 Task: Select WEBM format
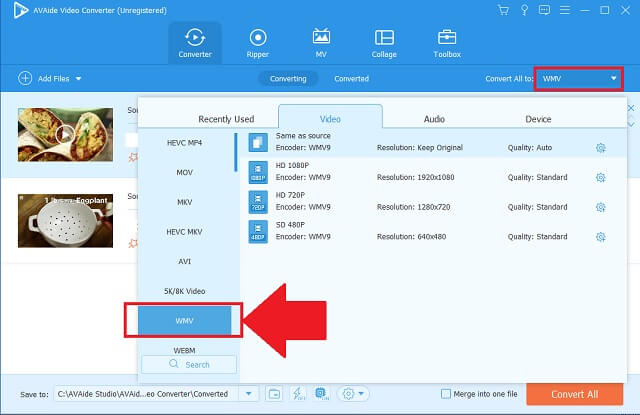click(x=184, y=350)
